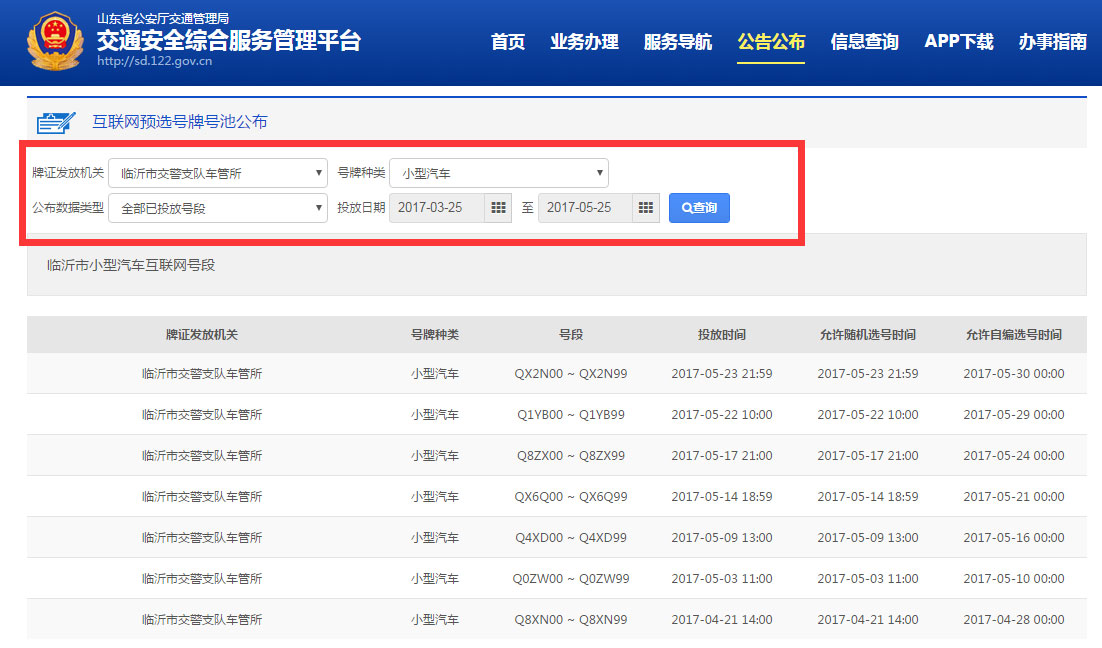Screen dimensions: 1102x648
Task: Open the 公布数据类型 dropdown showing 全部已投放号段
Action: [x=218, y=208]
